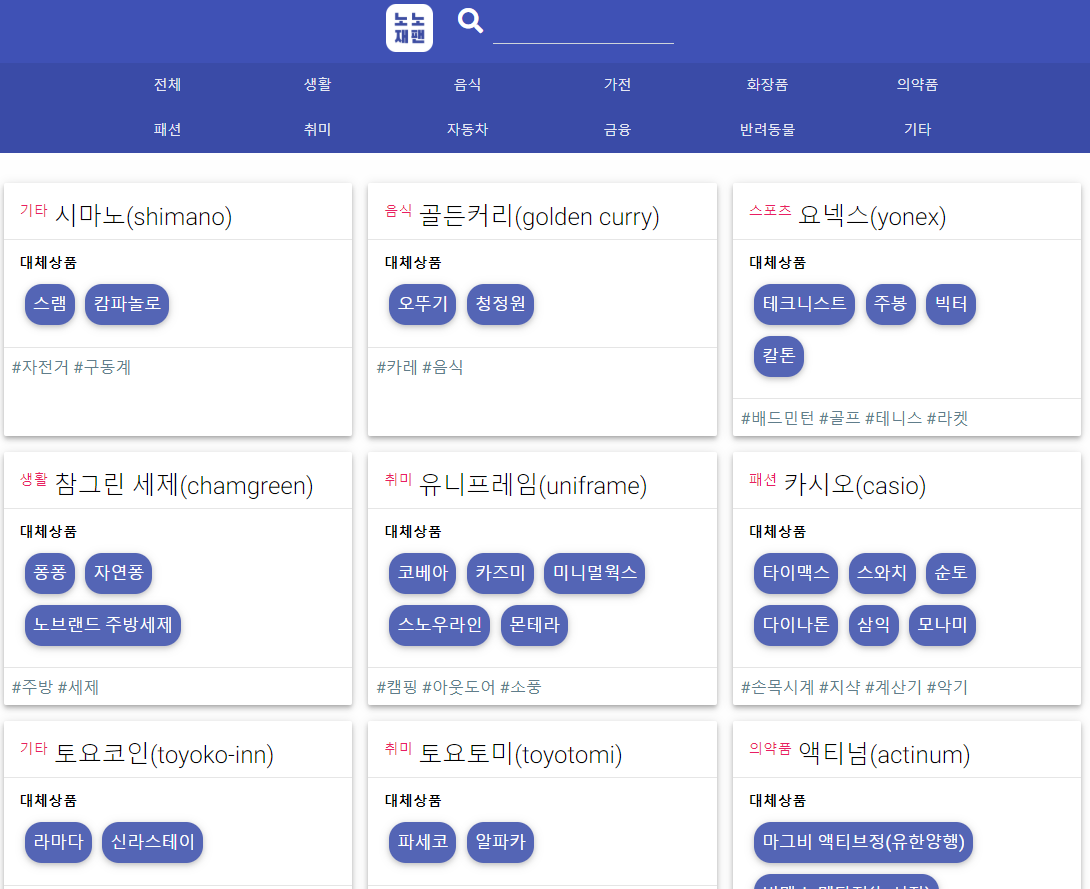Click the 타이맥스 alternative chip
This screenshot has height=889, width=1090.
pyautogui.click(x=796, y=573)
